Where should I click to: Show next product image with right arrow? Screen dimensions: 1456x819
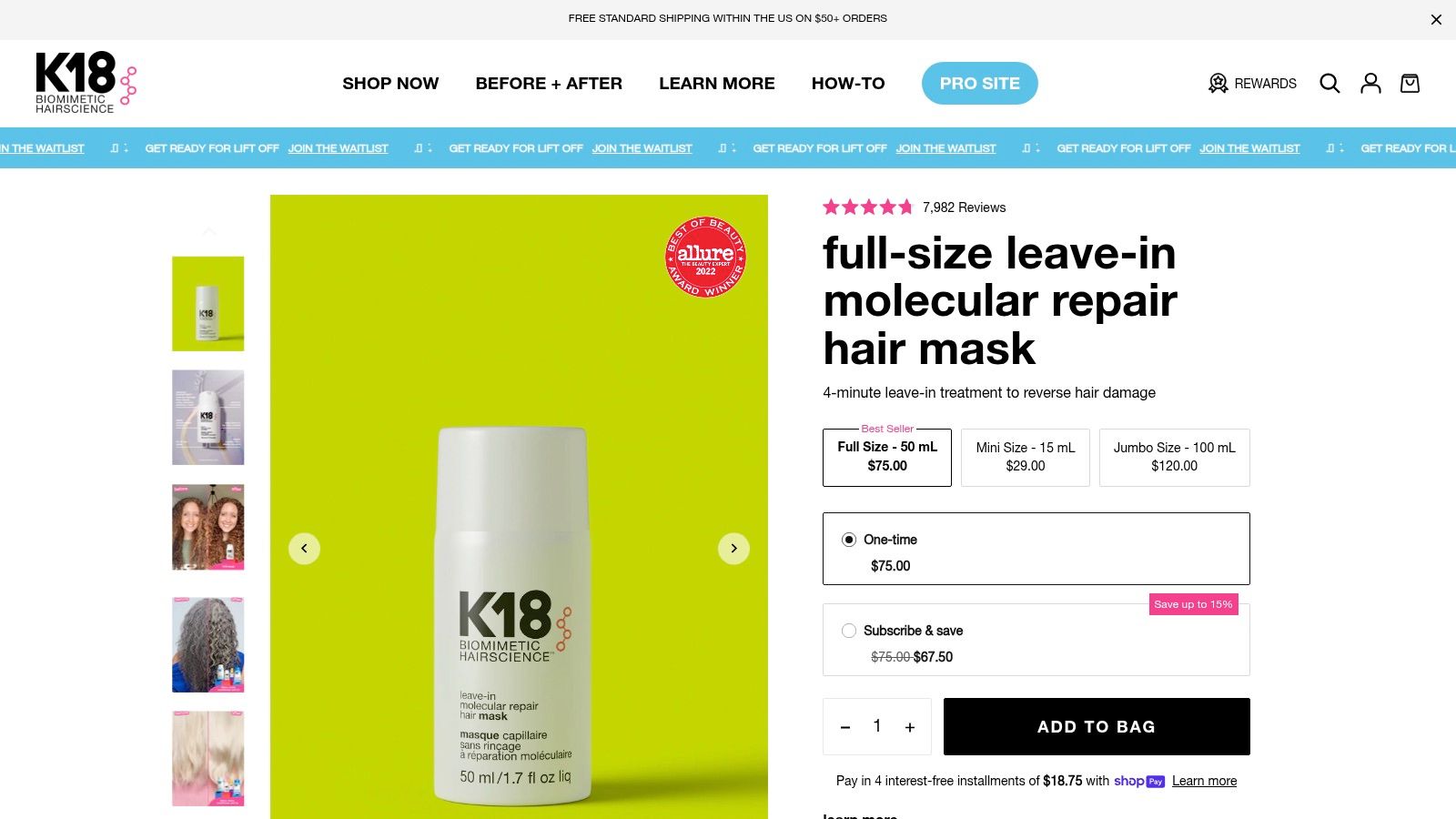click(733, 549)
